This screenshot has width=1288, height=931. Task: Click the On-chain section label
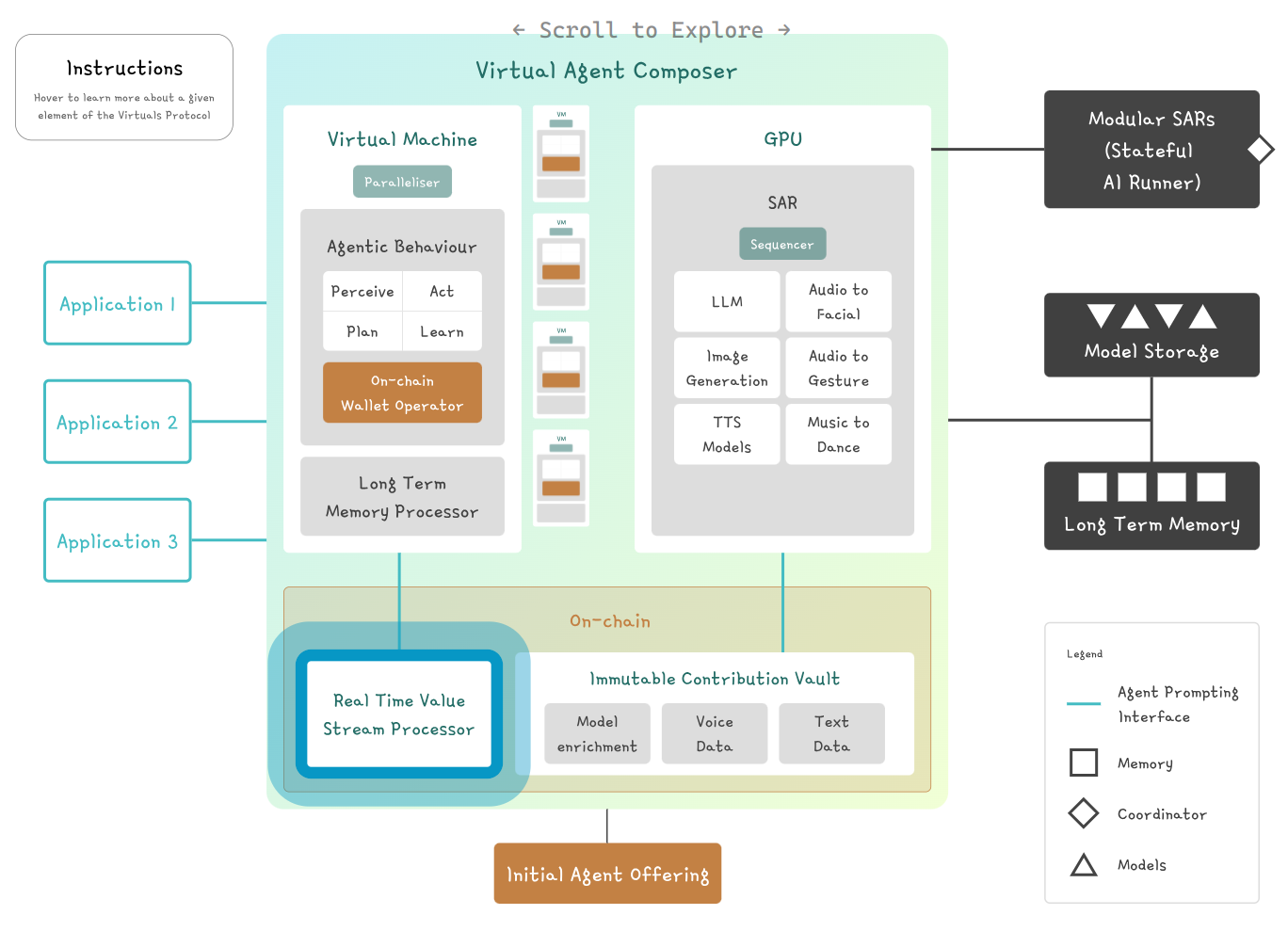(610, 621)
